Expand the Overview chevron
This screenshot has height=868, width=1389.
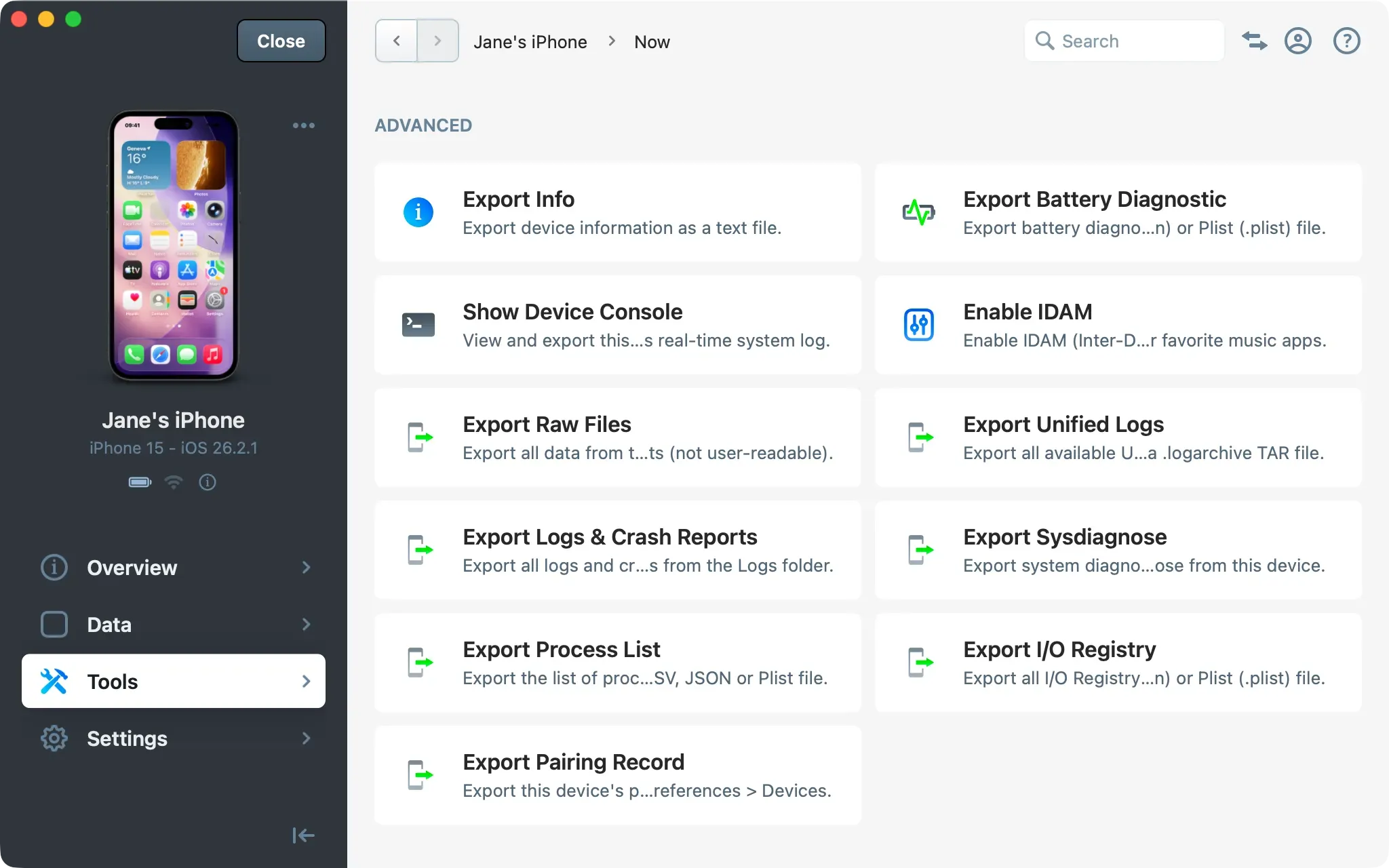[307, 567]
